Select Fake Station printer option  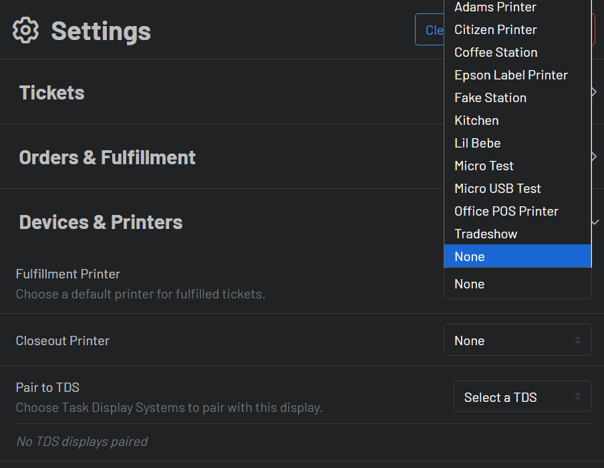click(490, 98)
